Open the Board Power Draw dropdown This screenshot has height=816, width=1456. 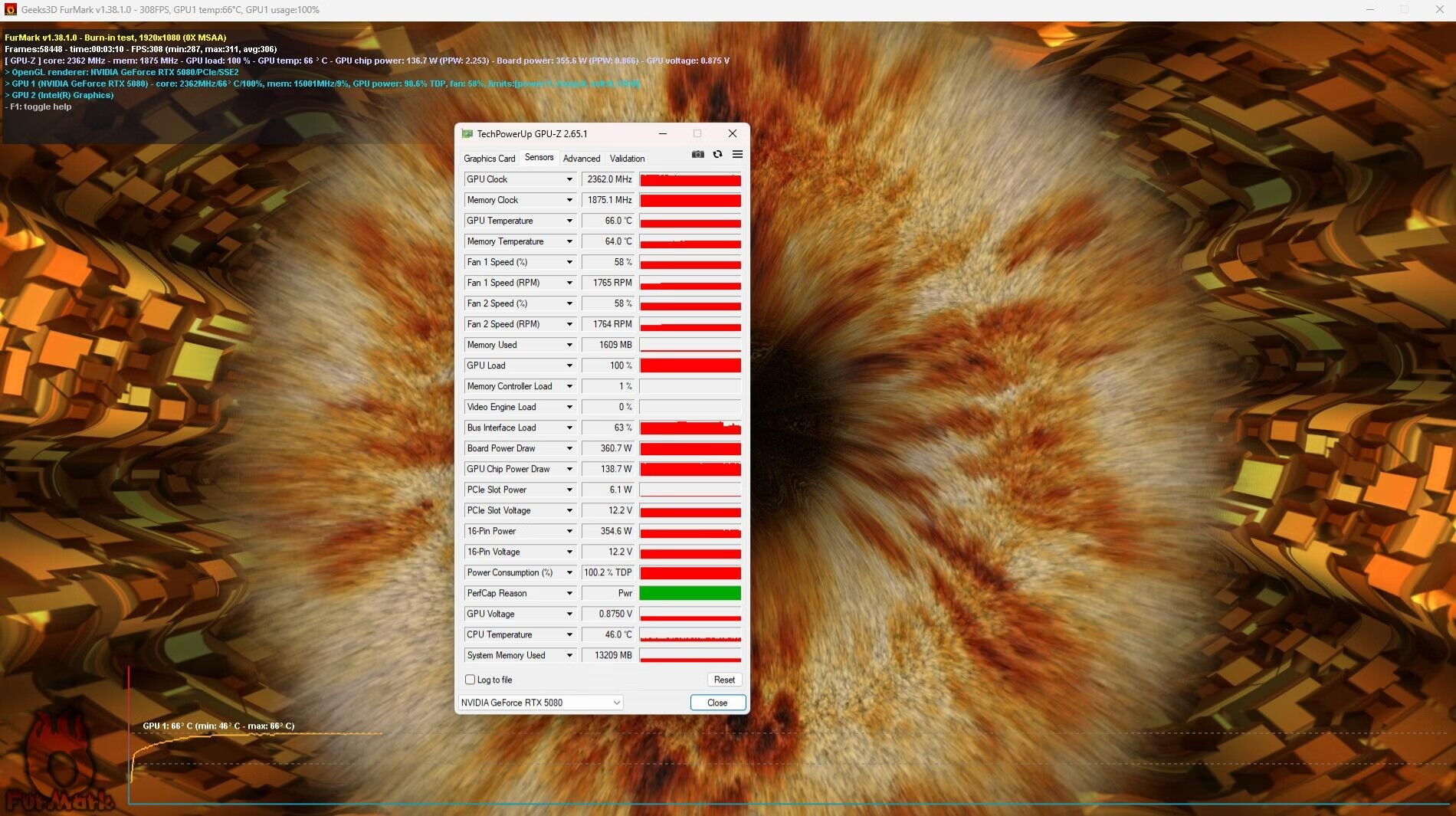(x=569, y=448)
